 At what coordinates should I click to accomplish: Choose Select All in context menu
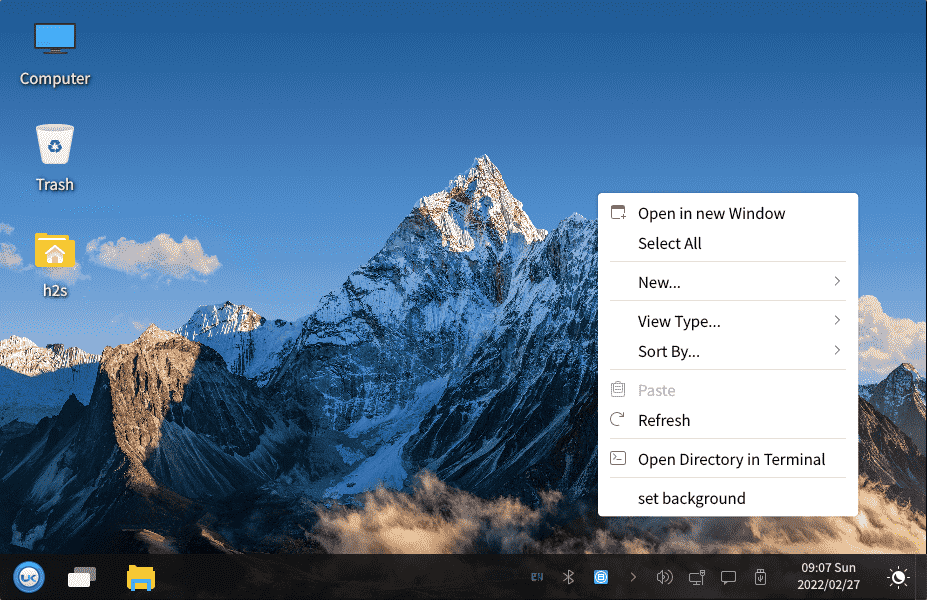728,244
